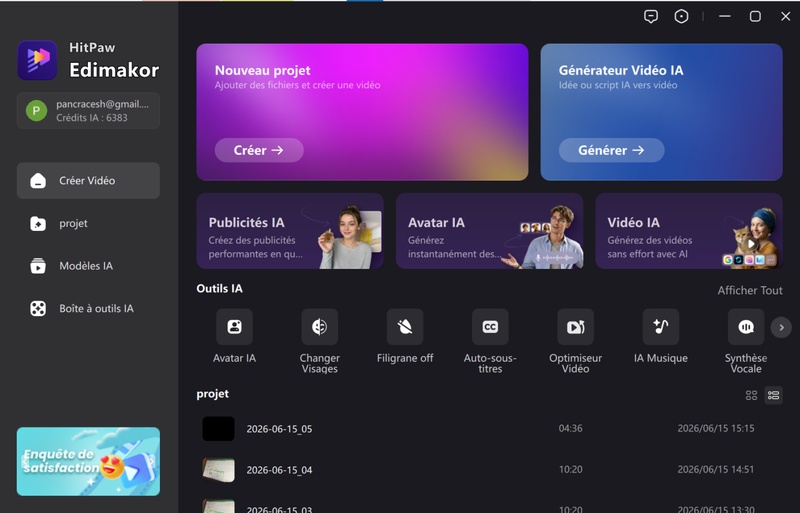Open the Publicités IA card
The height and width of the screenshot is (513, 800).
point(290,231)
